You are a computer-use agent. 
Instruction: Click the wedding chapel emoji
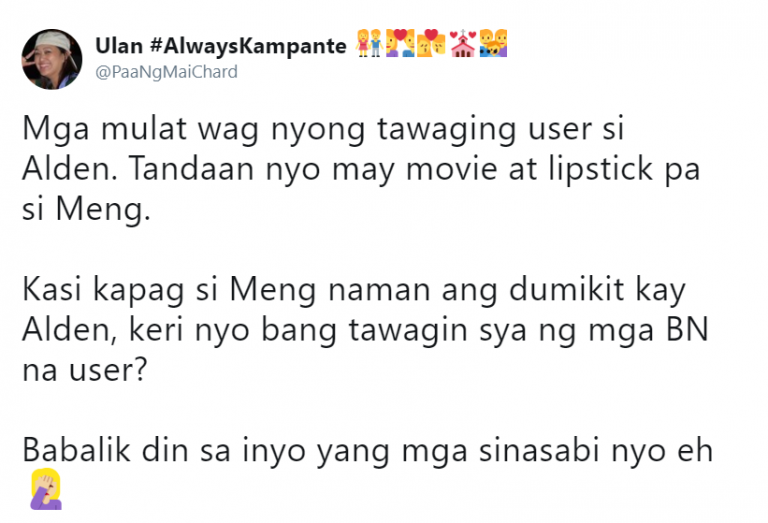point(461,46)
